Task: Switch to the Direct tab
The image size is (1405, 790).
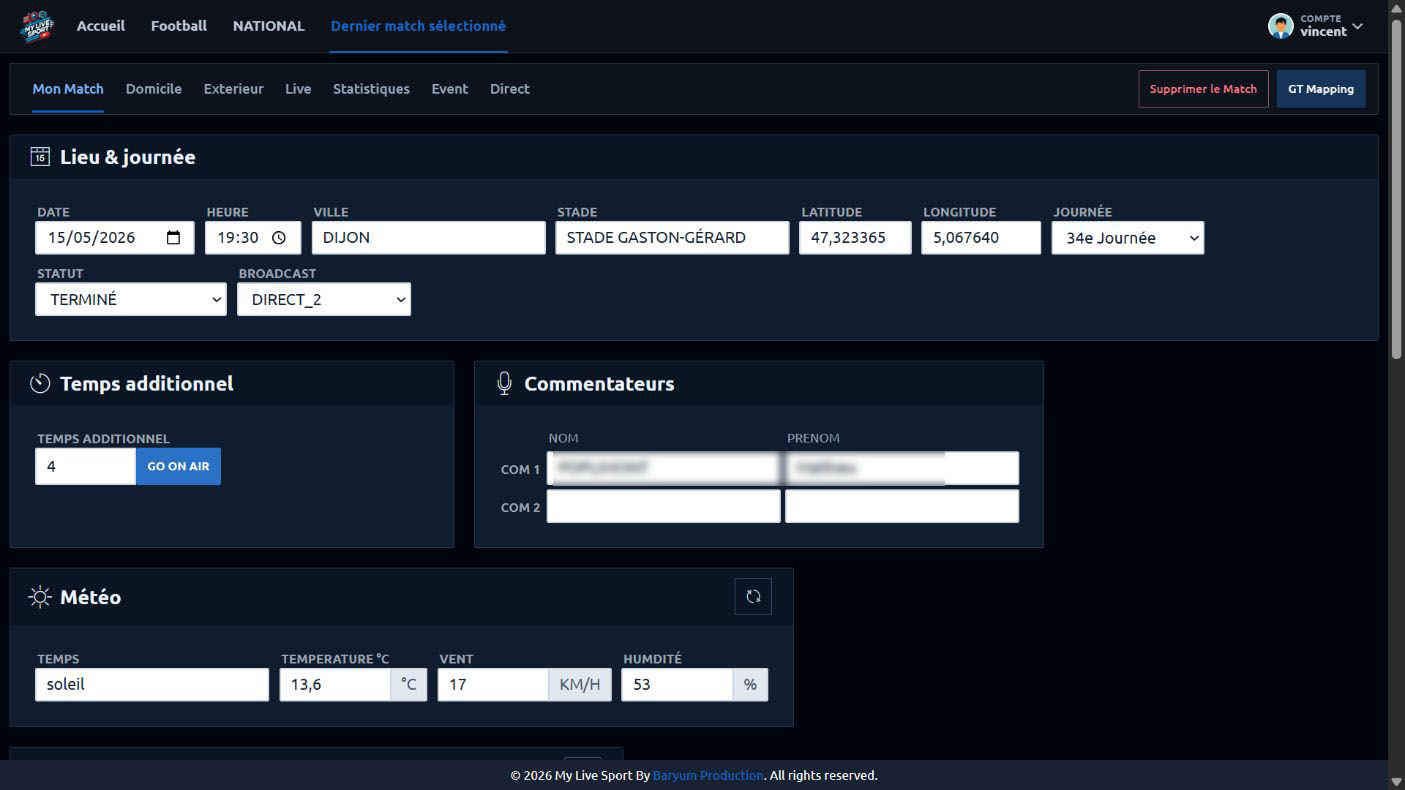Action: coord(510,89)
